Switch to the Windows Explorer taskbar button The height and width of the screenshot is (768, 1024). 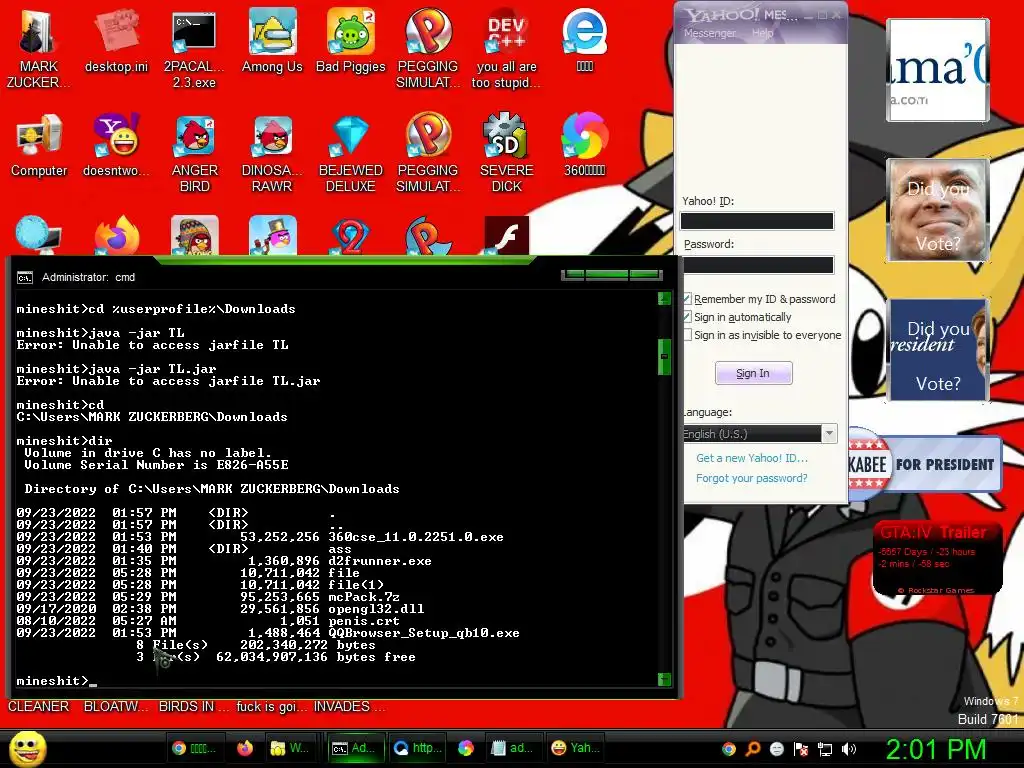click(x=291, y=748)
